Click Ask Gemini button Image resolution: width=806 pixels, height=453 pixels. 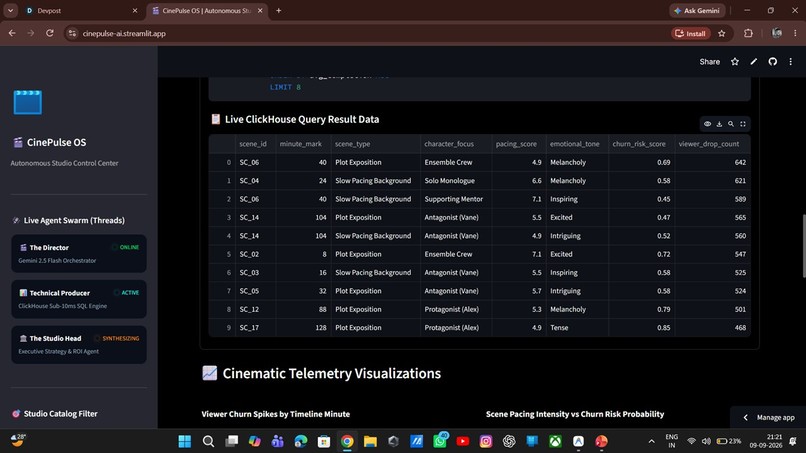697,11
